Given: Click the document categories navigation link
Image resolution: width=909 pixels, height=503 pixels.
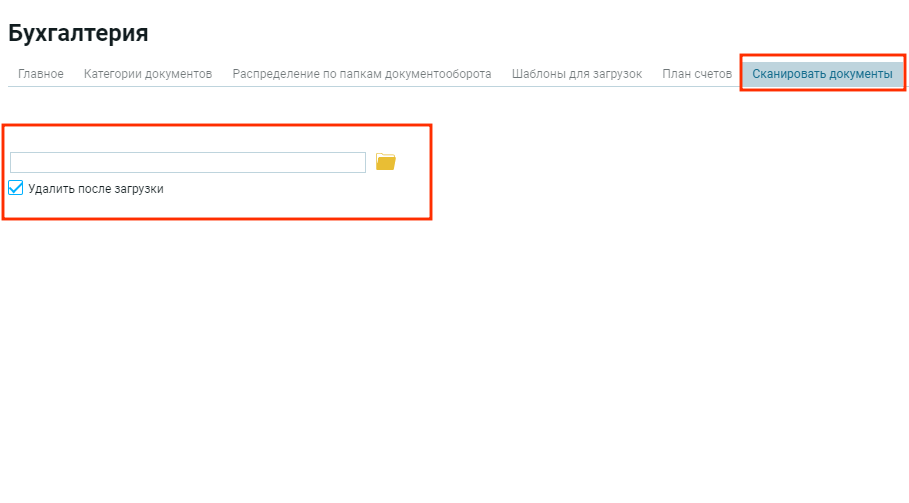Looking at the screenshot, I should (x=148, y=74).
